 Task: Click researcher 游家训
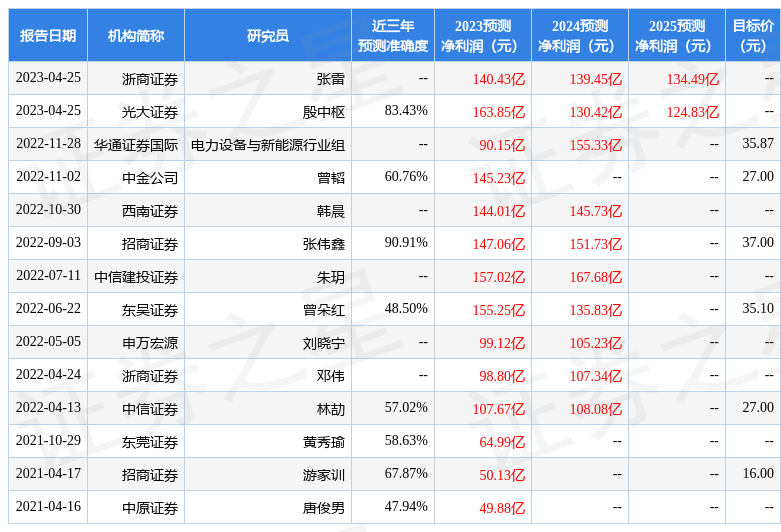point(324,475)
